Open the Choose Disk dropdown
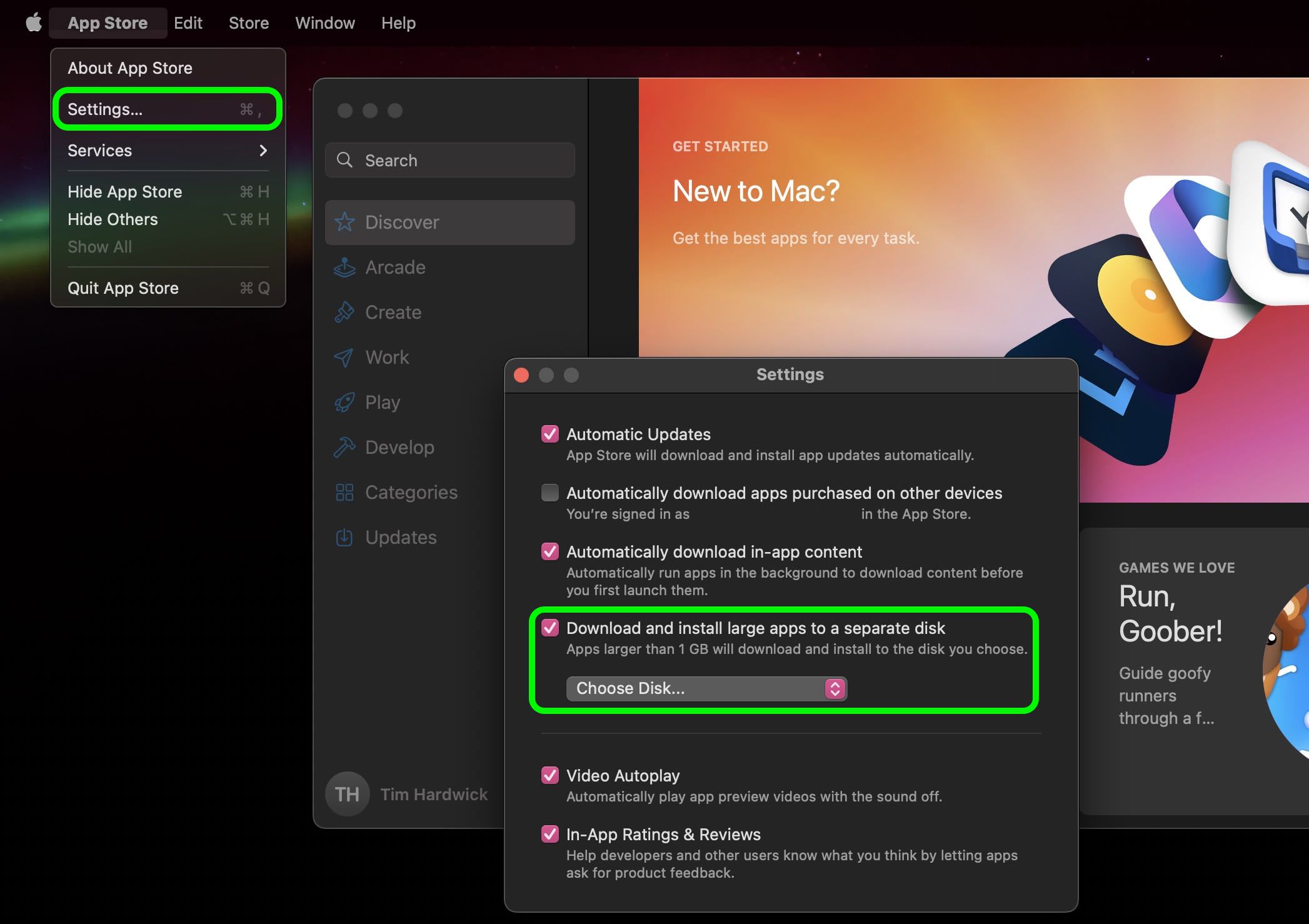This screenshot has height=924, width=1309. (x=706, y=688)
